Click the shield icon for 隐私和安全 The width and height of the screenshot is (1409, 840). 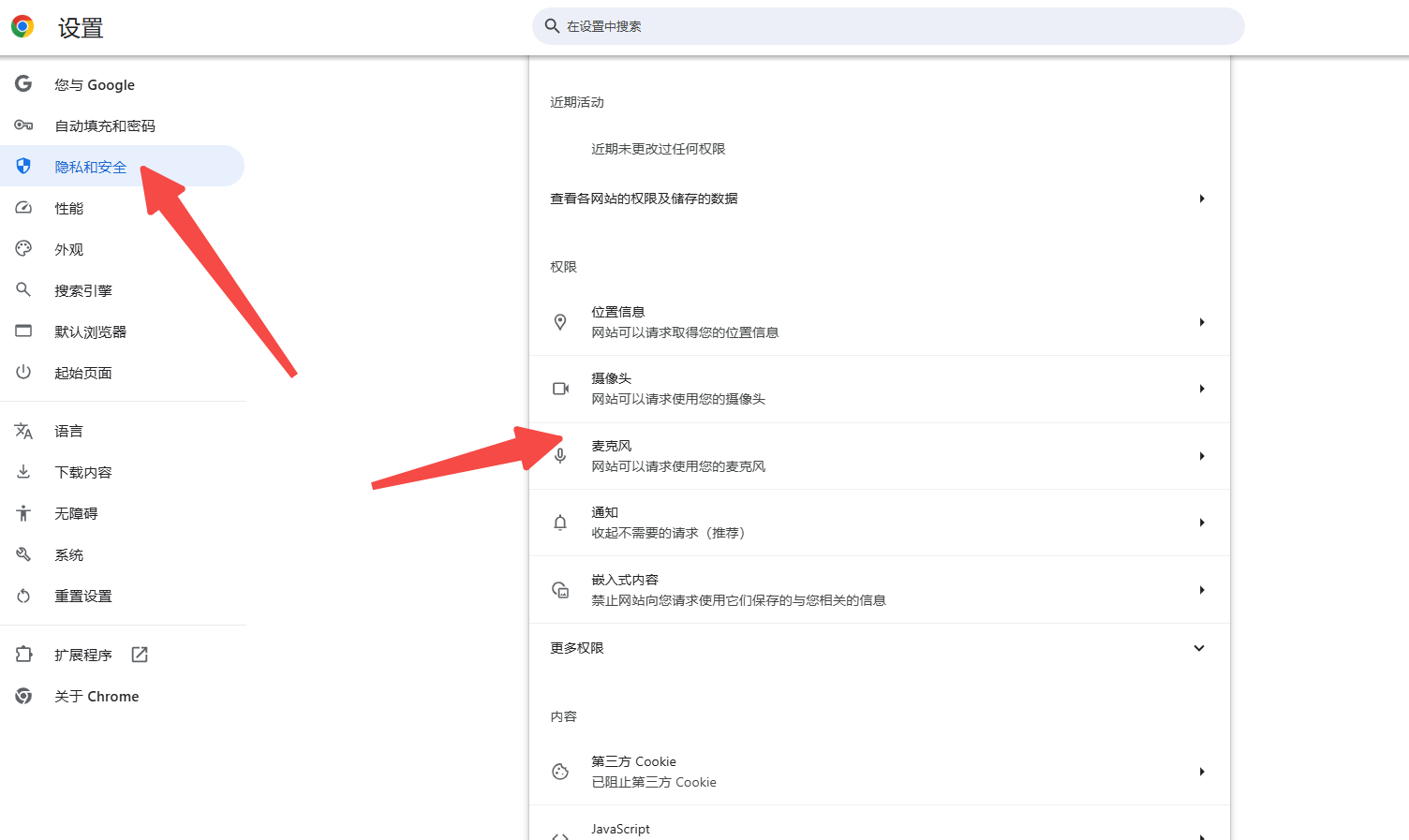click(23, 166)
